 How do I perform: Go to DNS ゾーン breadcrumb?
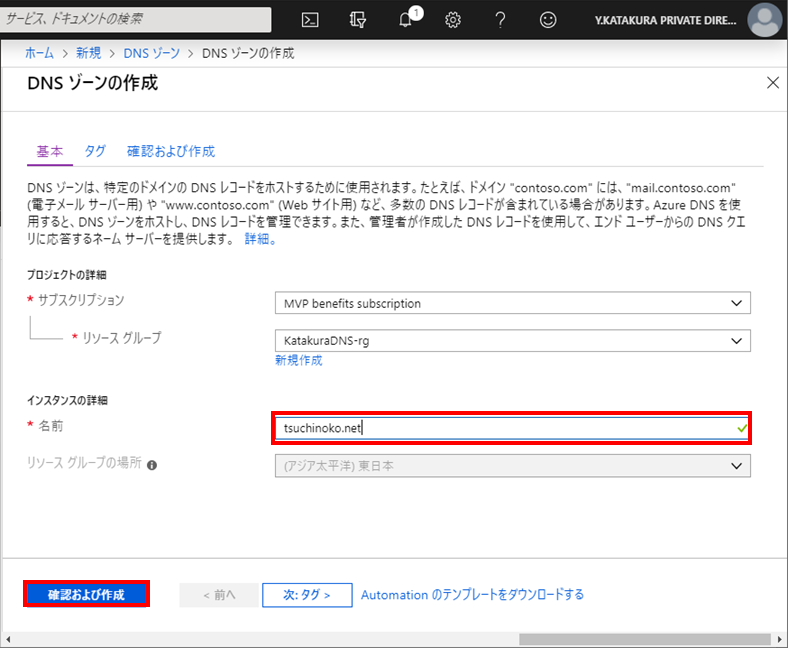pos(152,53)
